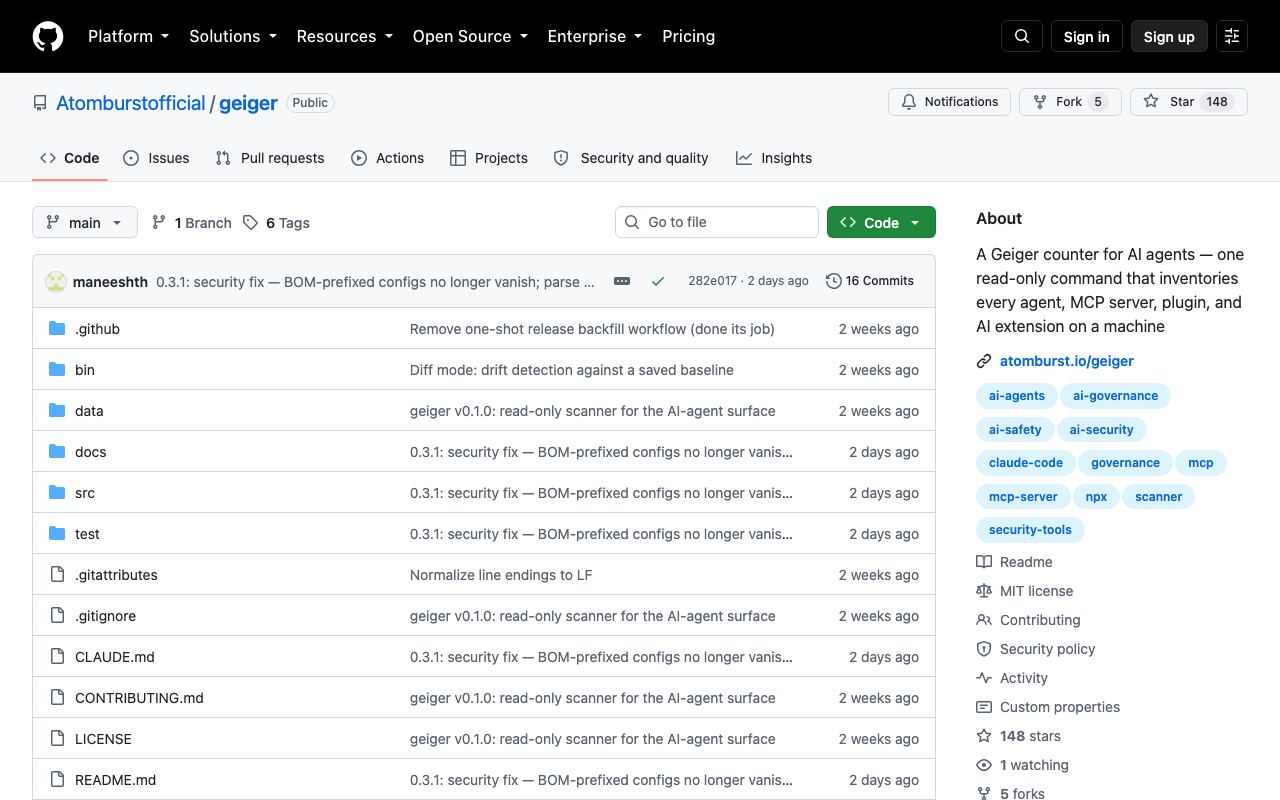
Task: Open the green Code dropdown button
Action: [x=881, y=222]
